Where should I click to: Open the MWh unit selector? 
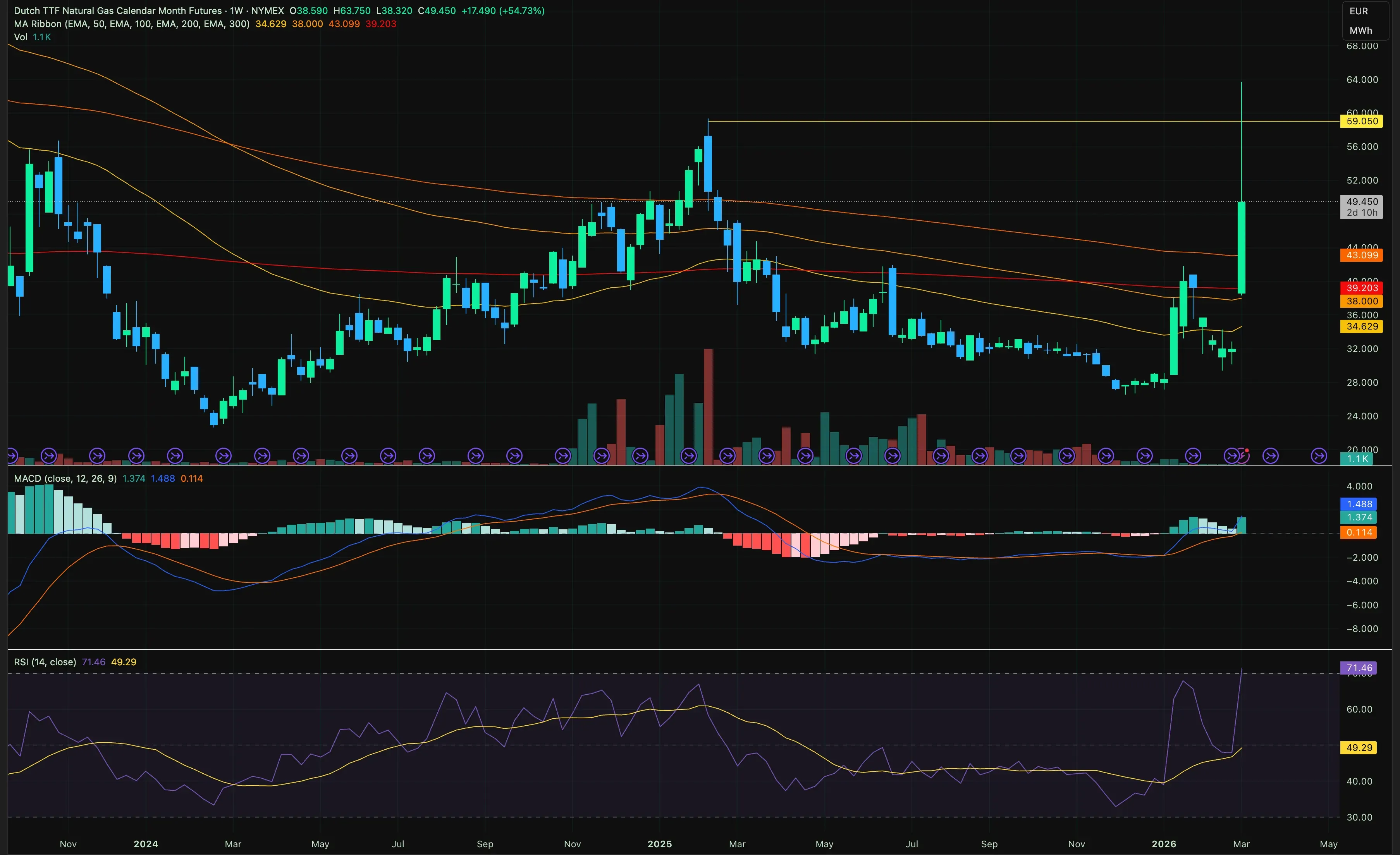pos(1360,30)
